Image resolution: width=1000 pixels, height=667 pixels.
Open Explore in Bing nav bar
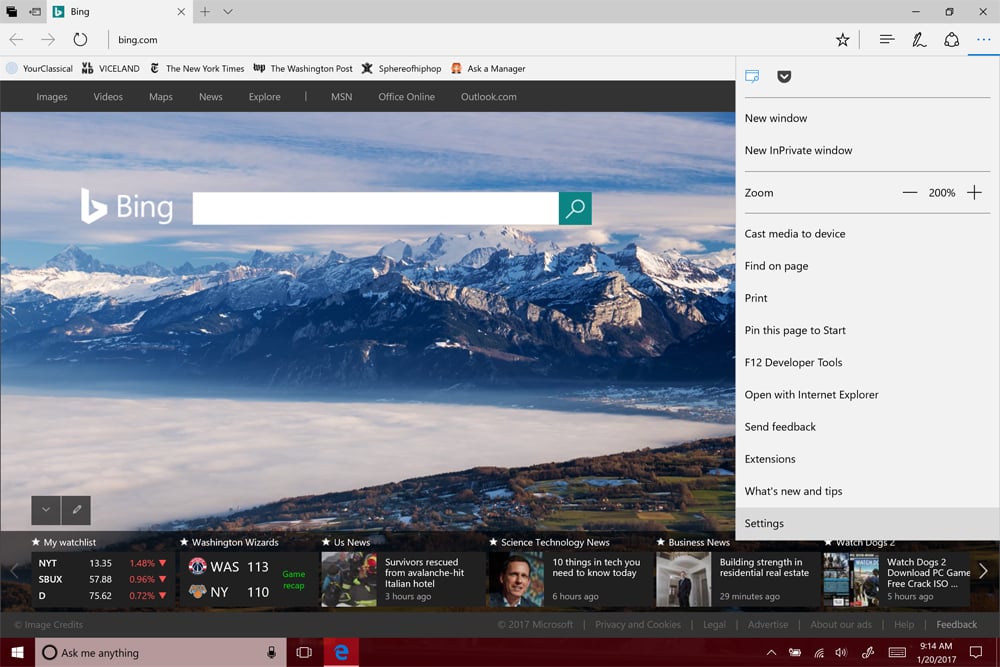pyautogui.click(x=265, y=97)
